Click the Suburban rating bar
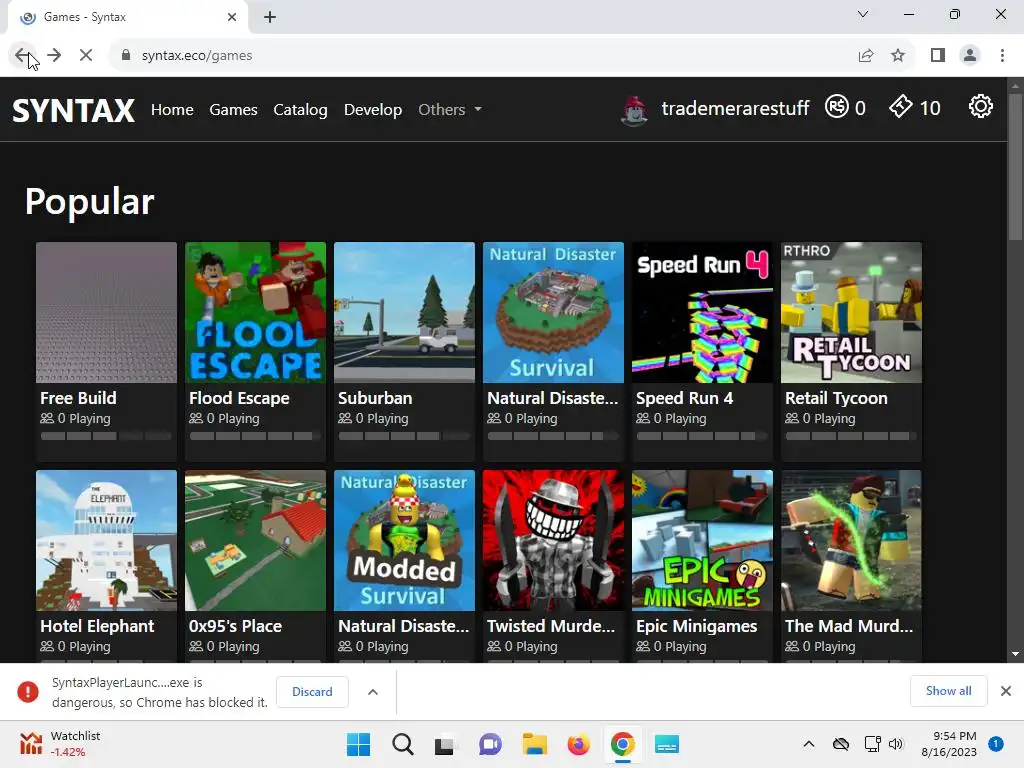 tap(404, 436)
